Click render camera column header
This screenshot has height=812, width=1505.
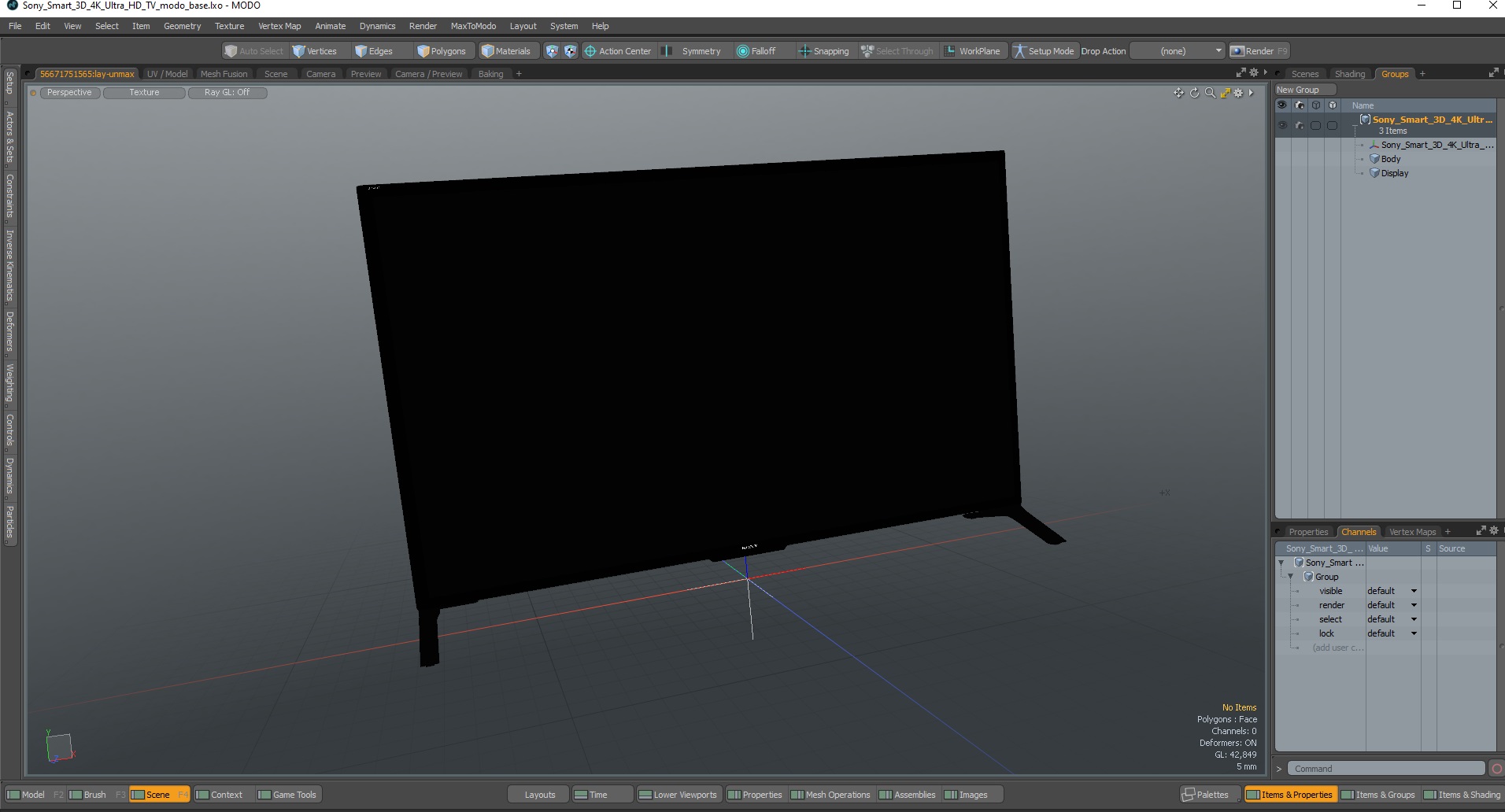click(1299, 105)
